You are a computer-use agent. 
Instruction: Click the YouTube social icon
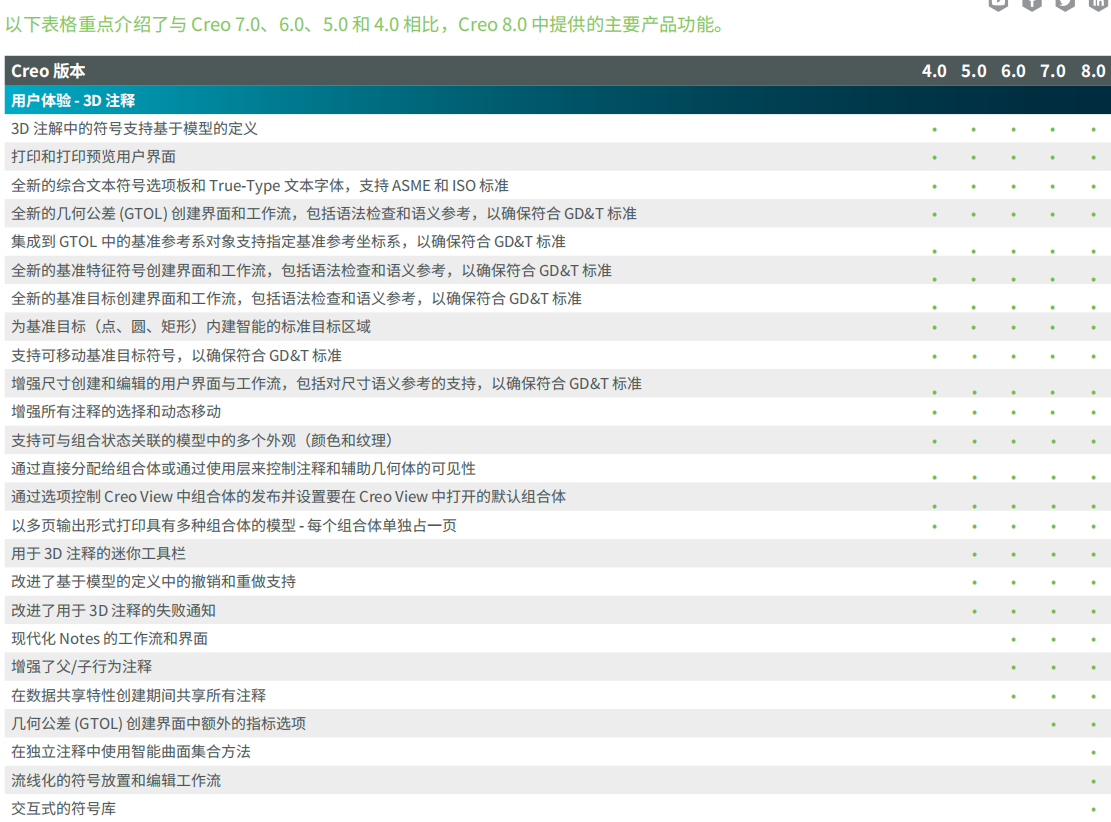coord(997,3)
